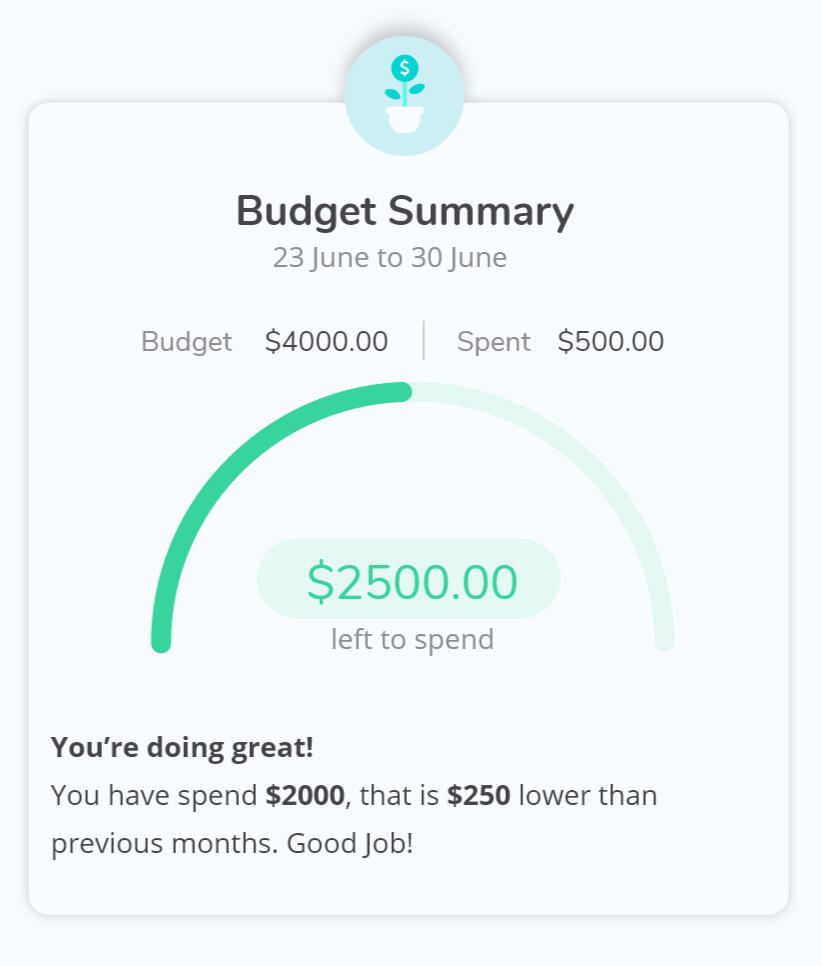822x966 pixels.
Task: Click the unfilled light part of the arc
Action: [x=590, y=470]
